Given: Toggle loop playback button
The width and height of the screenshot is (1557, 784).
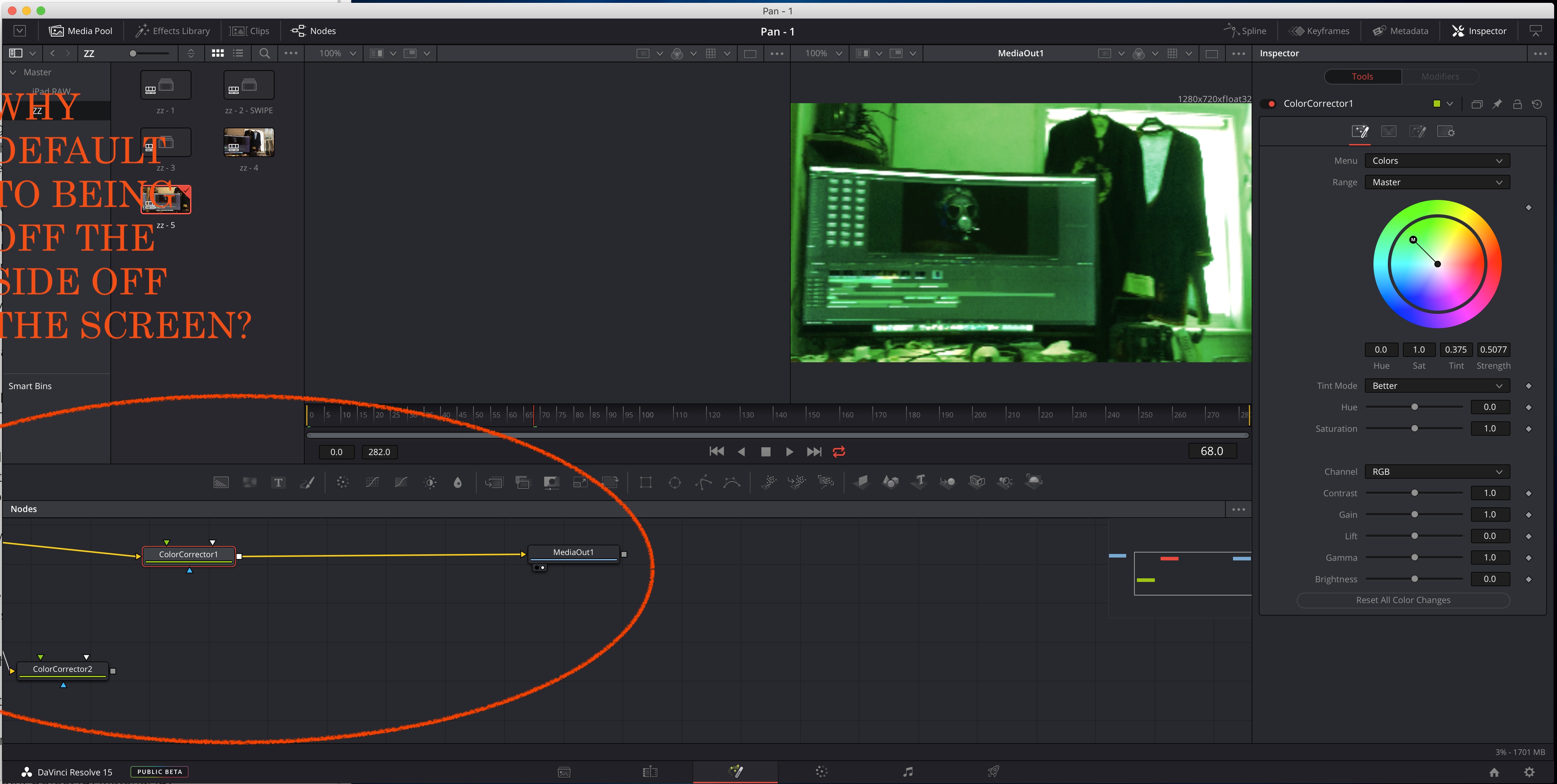Looking at the screenshot, I should click(839, 451).
